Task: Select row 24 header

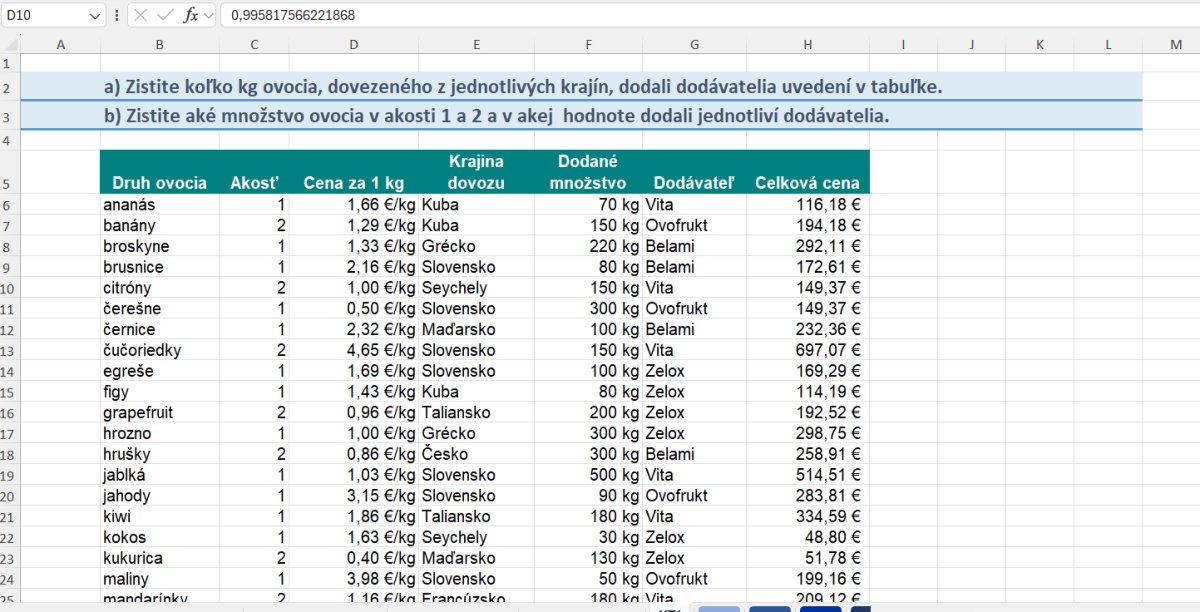Action: 10,579
